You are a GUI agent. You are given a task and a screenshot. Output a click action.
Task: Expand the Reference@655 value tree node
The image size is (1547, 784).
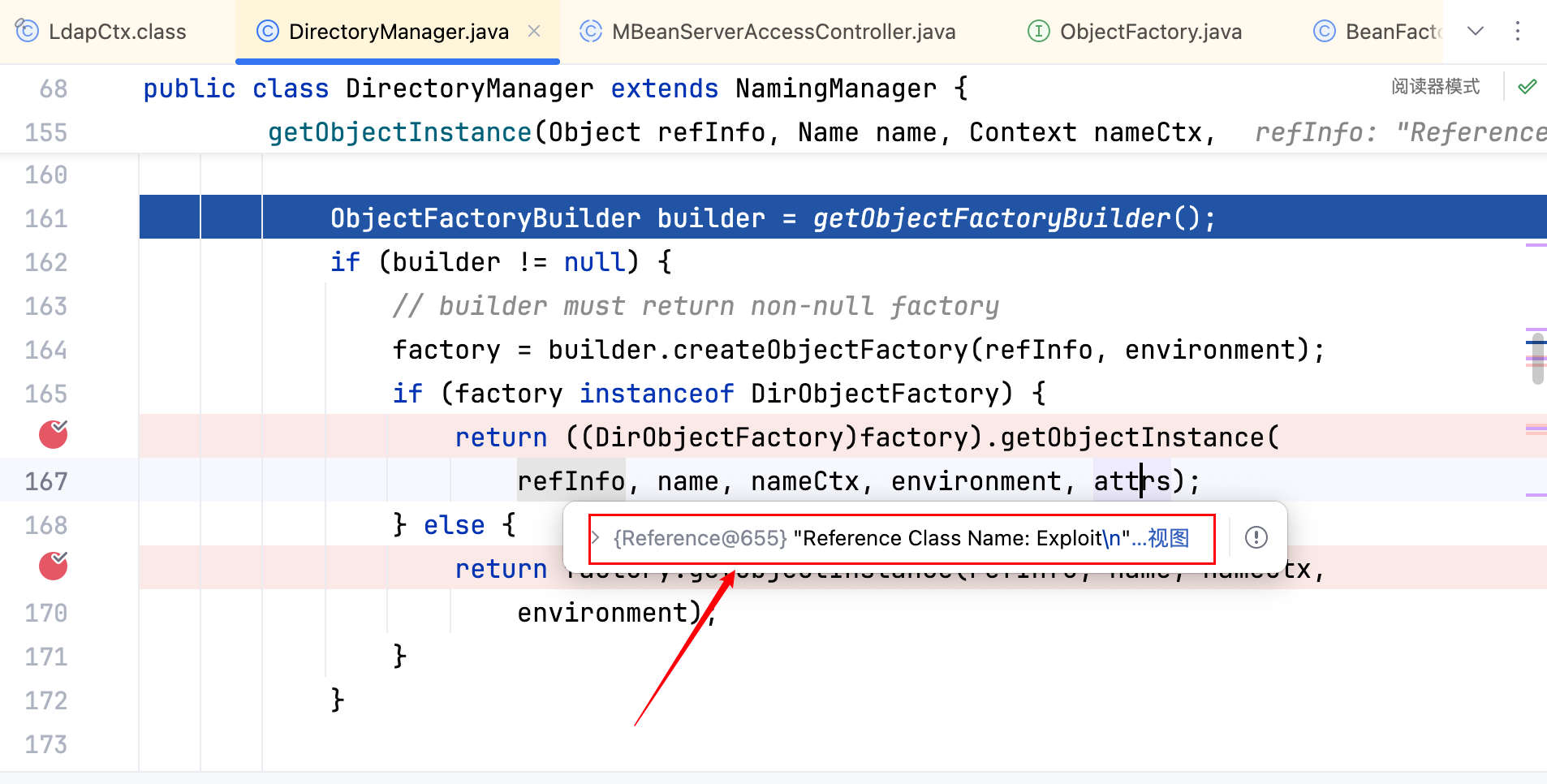click(596, 537)
